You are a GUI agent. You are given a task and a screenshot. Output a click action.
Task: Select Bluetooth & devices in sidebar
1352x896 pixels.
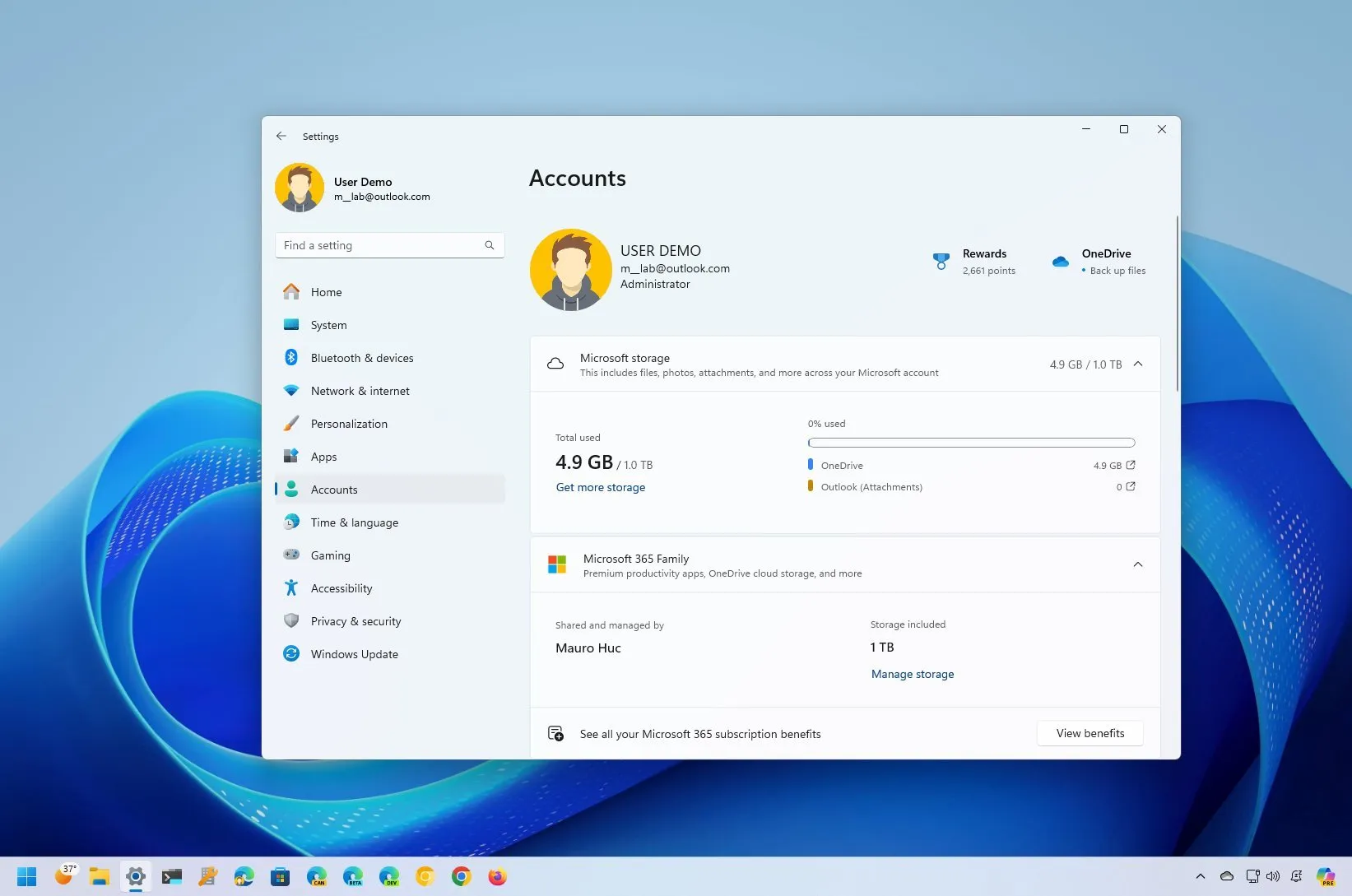pyautogui.click(x=361, y=358)
